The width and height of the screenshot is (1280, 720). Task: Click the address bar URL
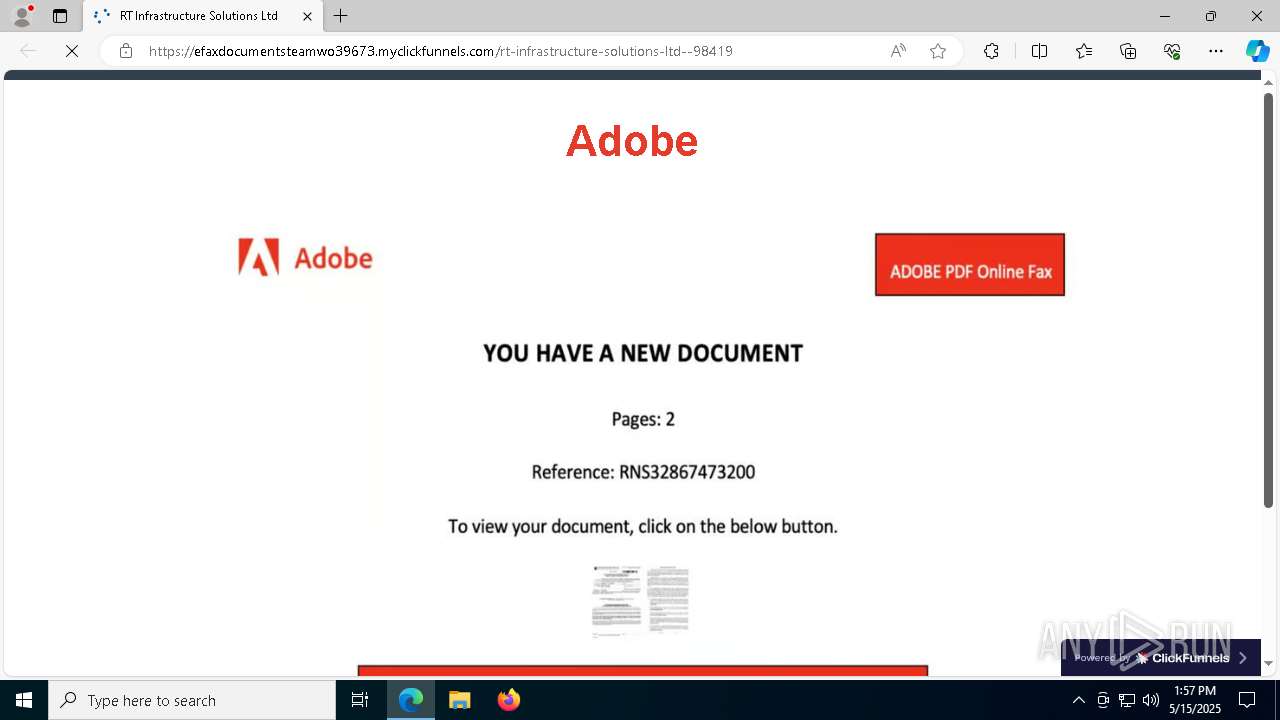[441, 51]
